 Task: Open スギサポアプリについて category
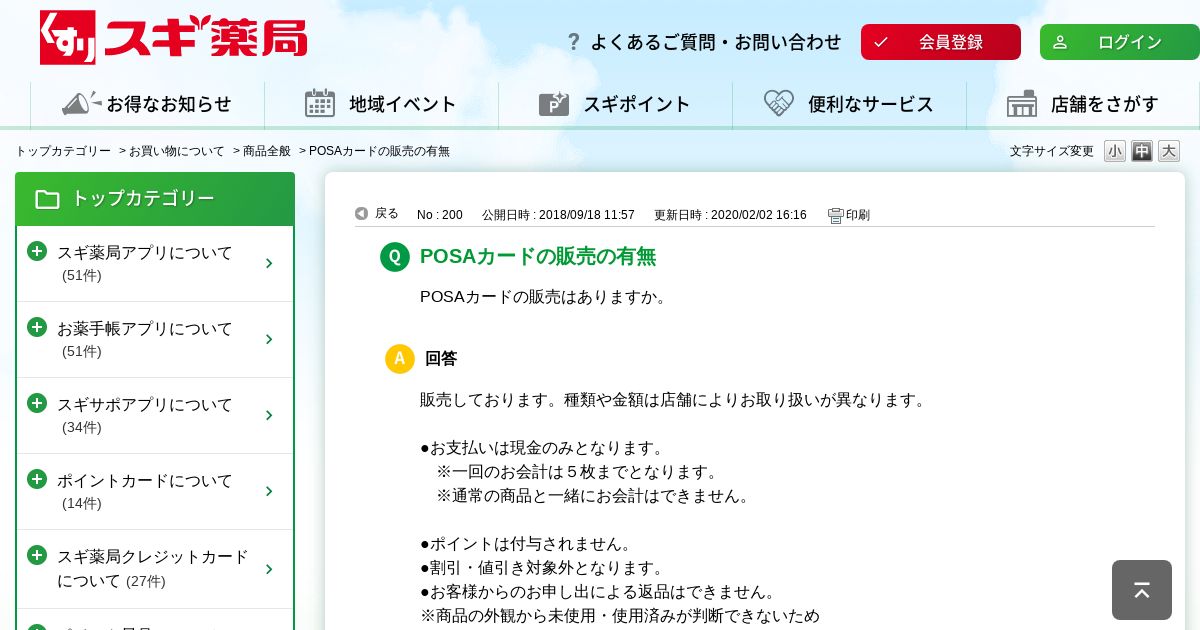click(155, 416)
